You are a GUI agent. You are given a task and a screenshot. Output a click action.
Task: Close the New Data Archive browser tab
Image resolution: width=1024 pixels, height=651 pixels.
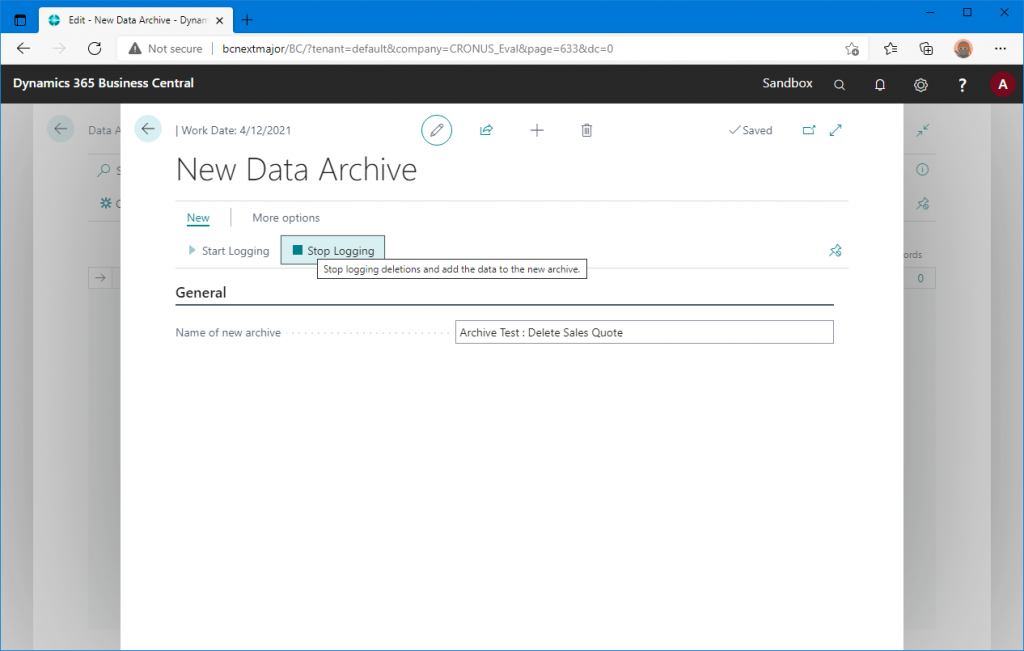219,20
